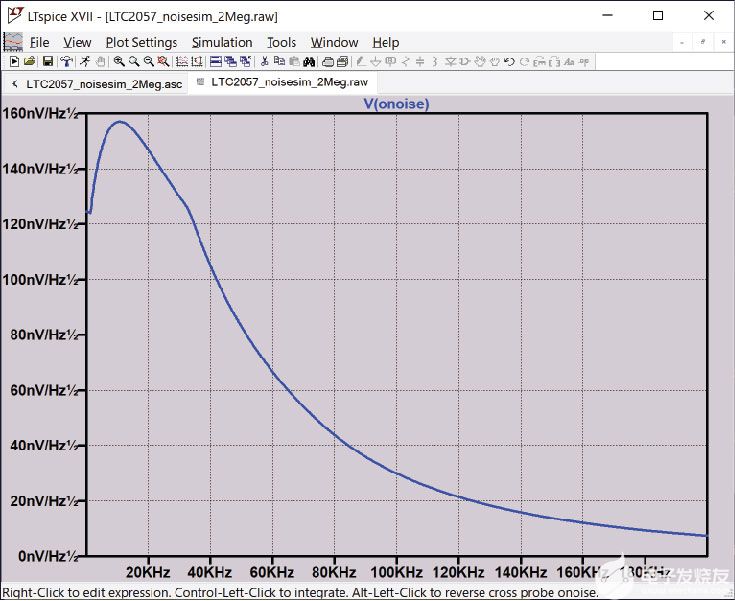Click the status bar hint text
This screenshot has width=735, height=601.
click(x=300, y=593)
